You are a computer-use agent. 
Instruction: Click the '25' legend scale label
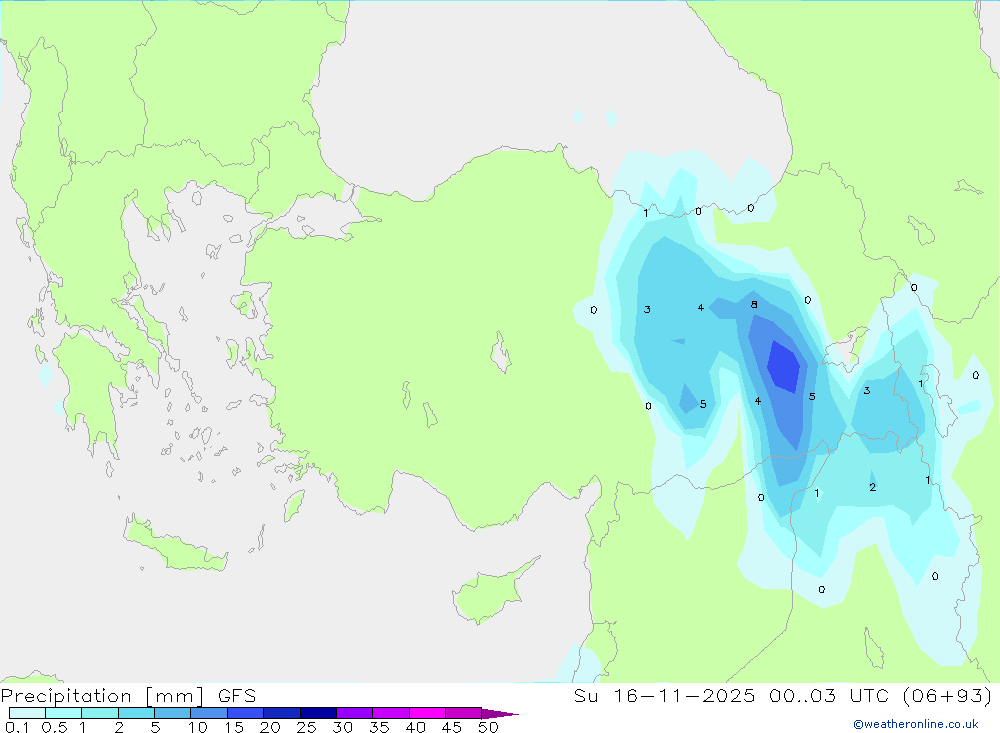[x=306, y=727]
